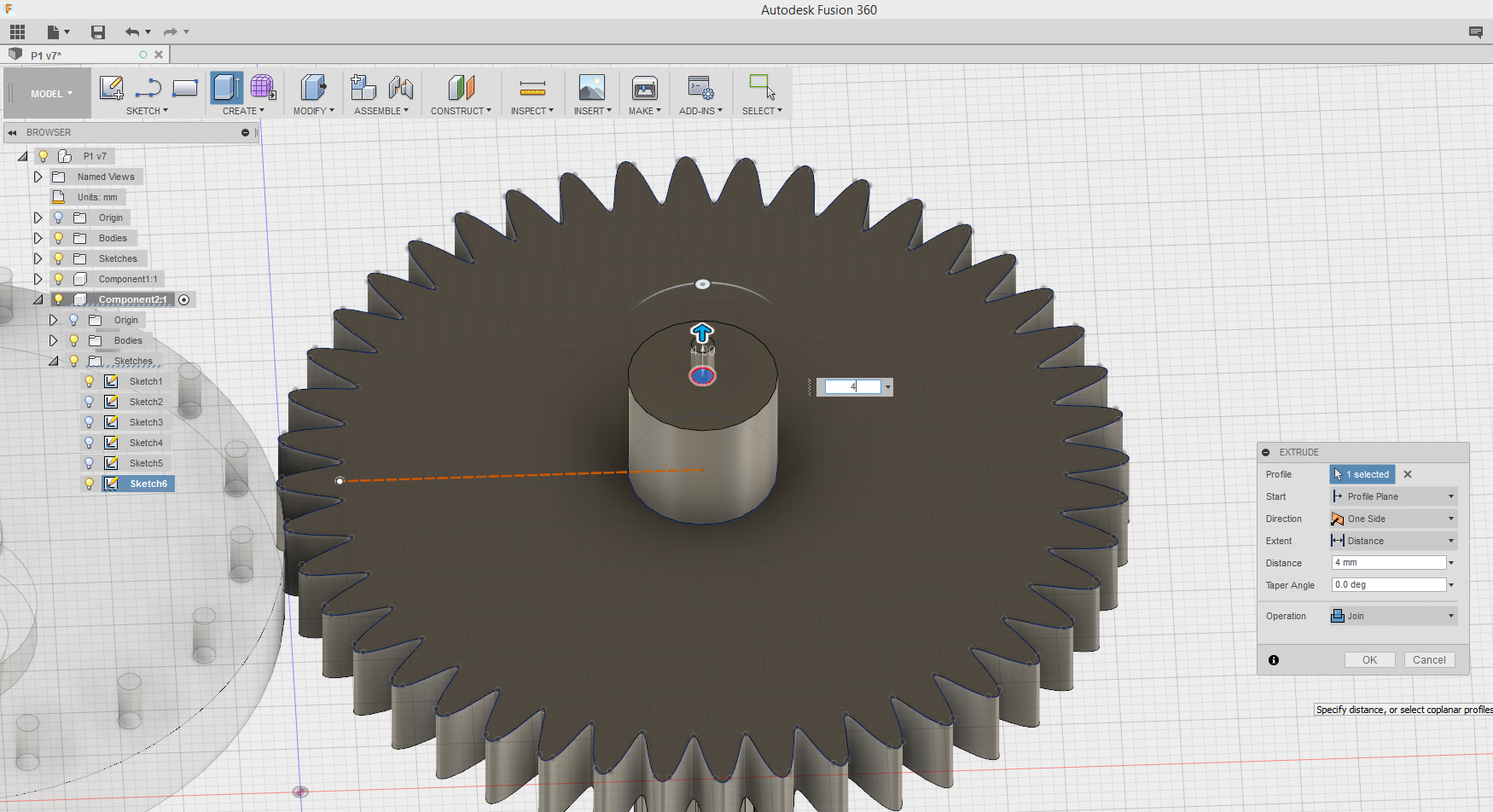Open the Start Profile Plane dropdown
Viewport: 1493px width, 812px height.
[x=1393, y=496]
